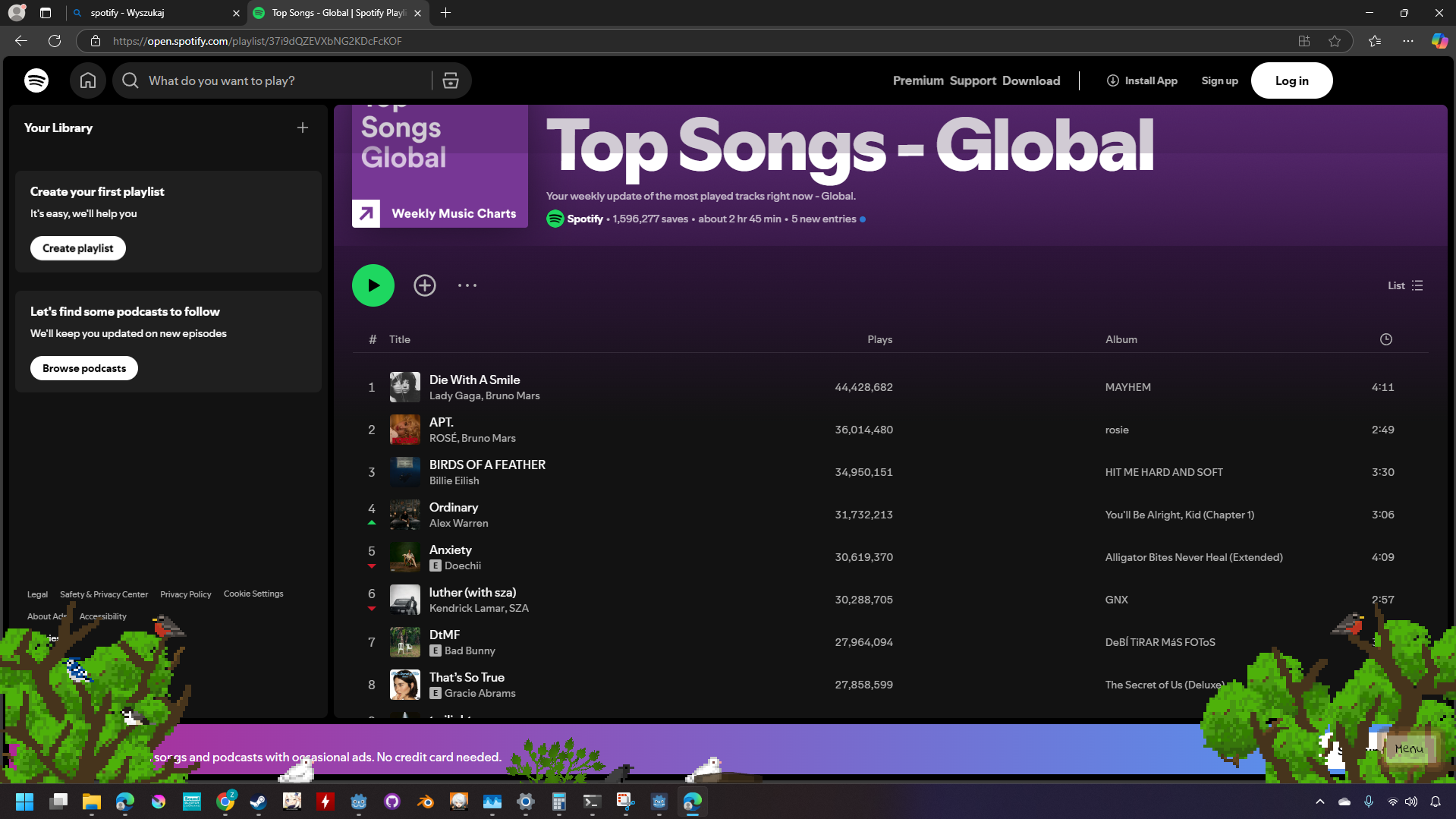Open the Gracie Abrams artist link
The width and height of the screenshot is (1456, 819).
[x=480, y=693]
